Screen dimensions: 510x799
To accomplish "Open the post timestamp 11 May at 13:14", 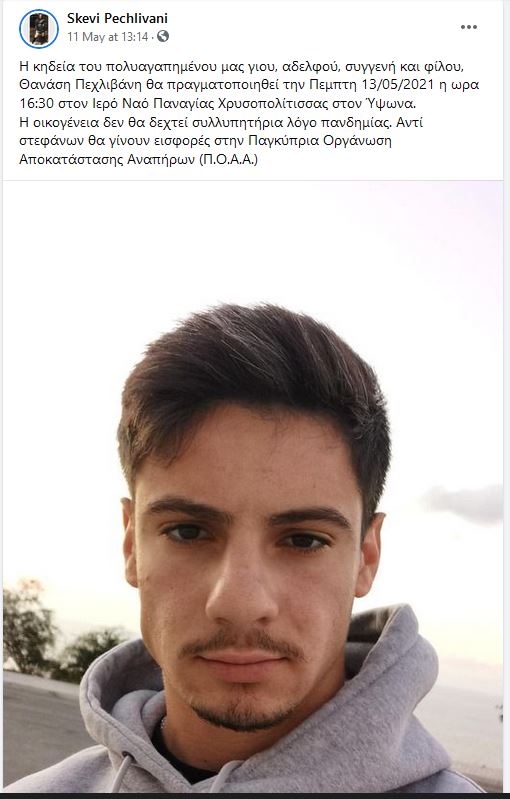I will pos(108,37).
